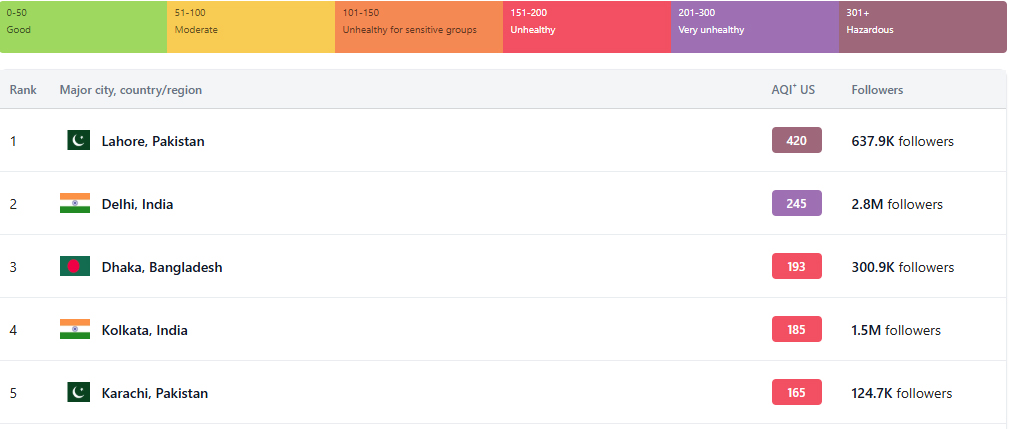
Task: Open the Kolkata, India entry
Action: pyautogui.click(x=144, y=330)
